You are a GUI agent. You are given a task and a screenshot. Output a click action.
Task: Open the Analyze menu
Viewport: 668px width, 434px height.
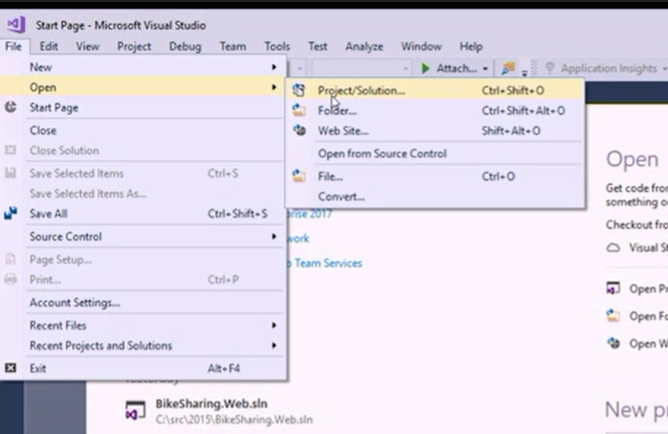click(x=364, y=46)
